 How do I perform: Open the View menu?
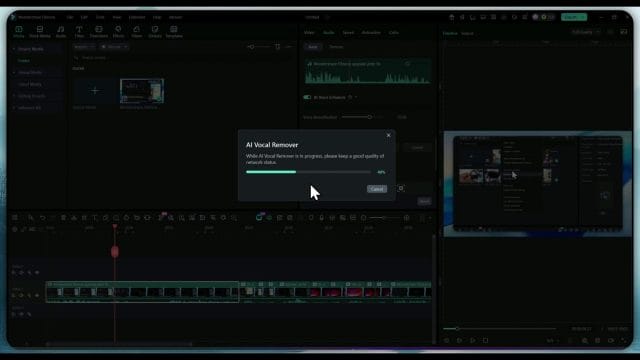117,17
